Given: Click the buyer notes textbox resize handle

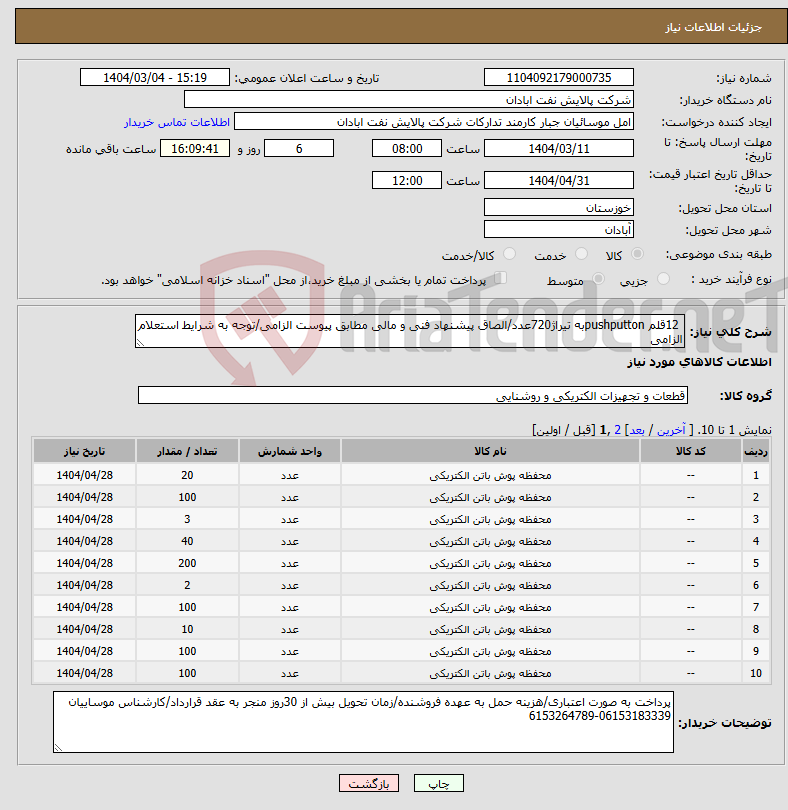Looking at the screenshot, I should pyautogui.click(x=58, y=747).
